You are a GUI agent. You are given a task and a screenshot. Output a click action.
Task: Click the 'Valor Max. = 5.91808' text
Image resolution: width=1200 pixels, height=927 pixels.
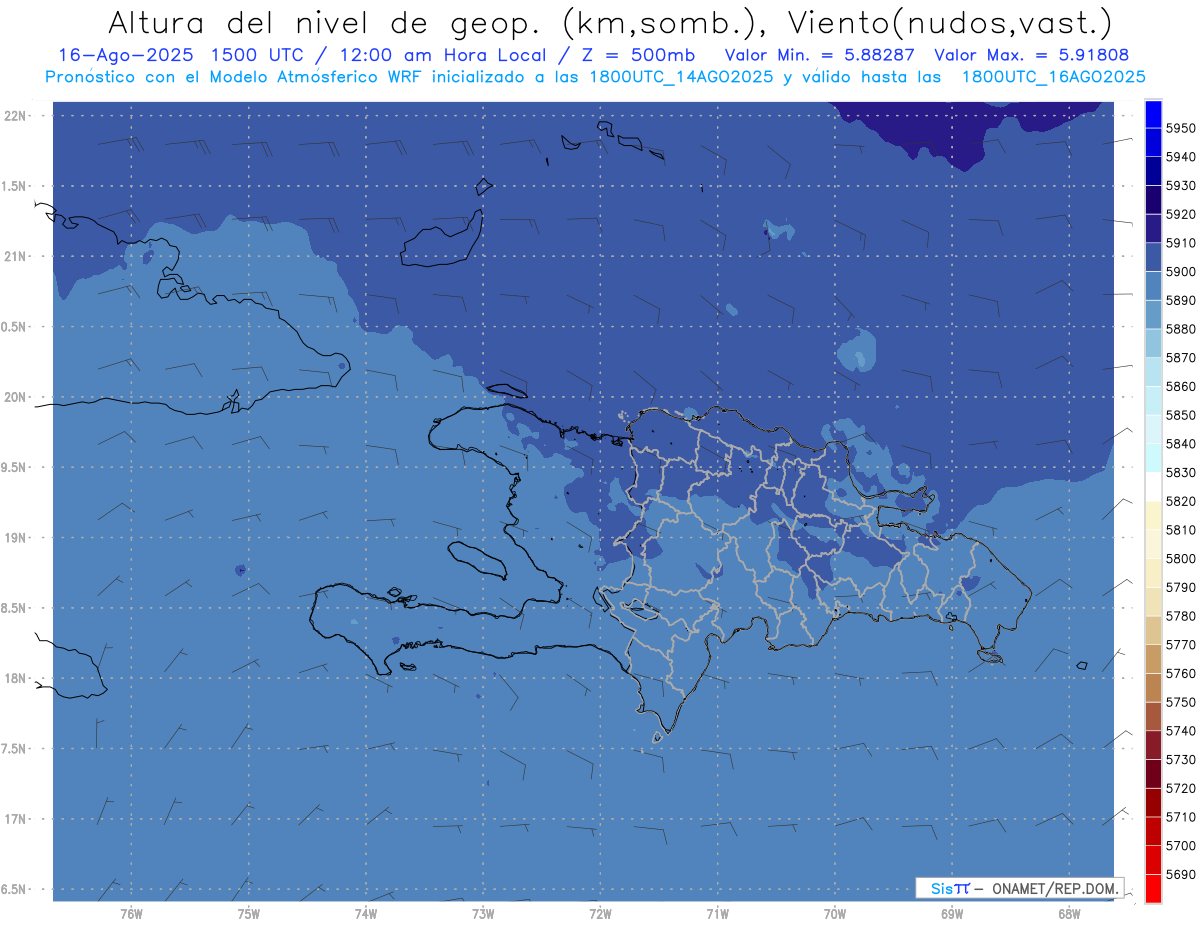1032,55
